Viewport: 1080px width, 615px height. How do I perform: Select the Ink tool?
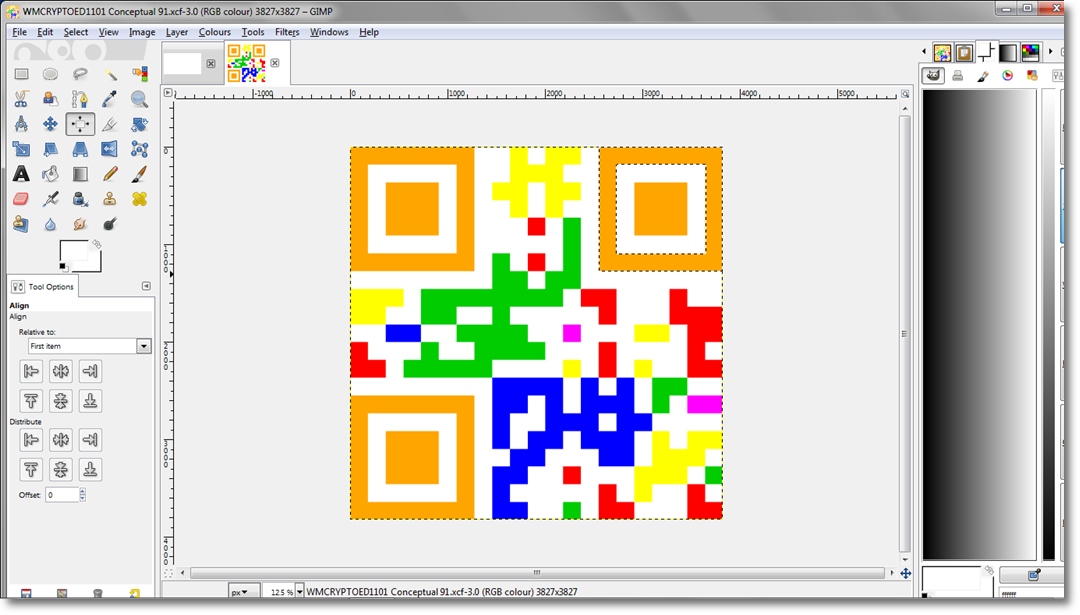pos(80,199)
